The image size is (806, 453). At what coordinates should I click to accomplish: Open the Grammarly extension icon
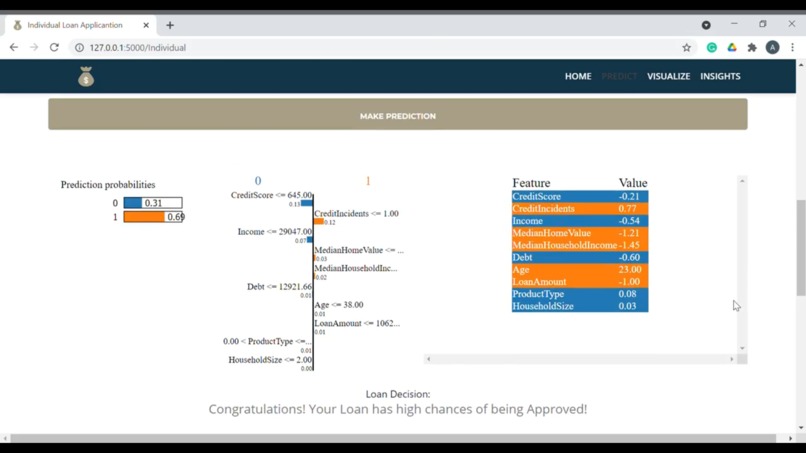(711, 47)
